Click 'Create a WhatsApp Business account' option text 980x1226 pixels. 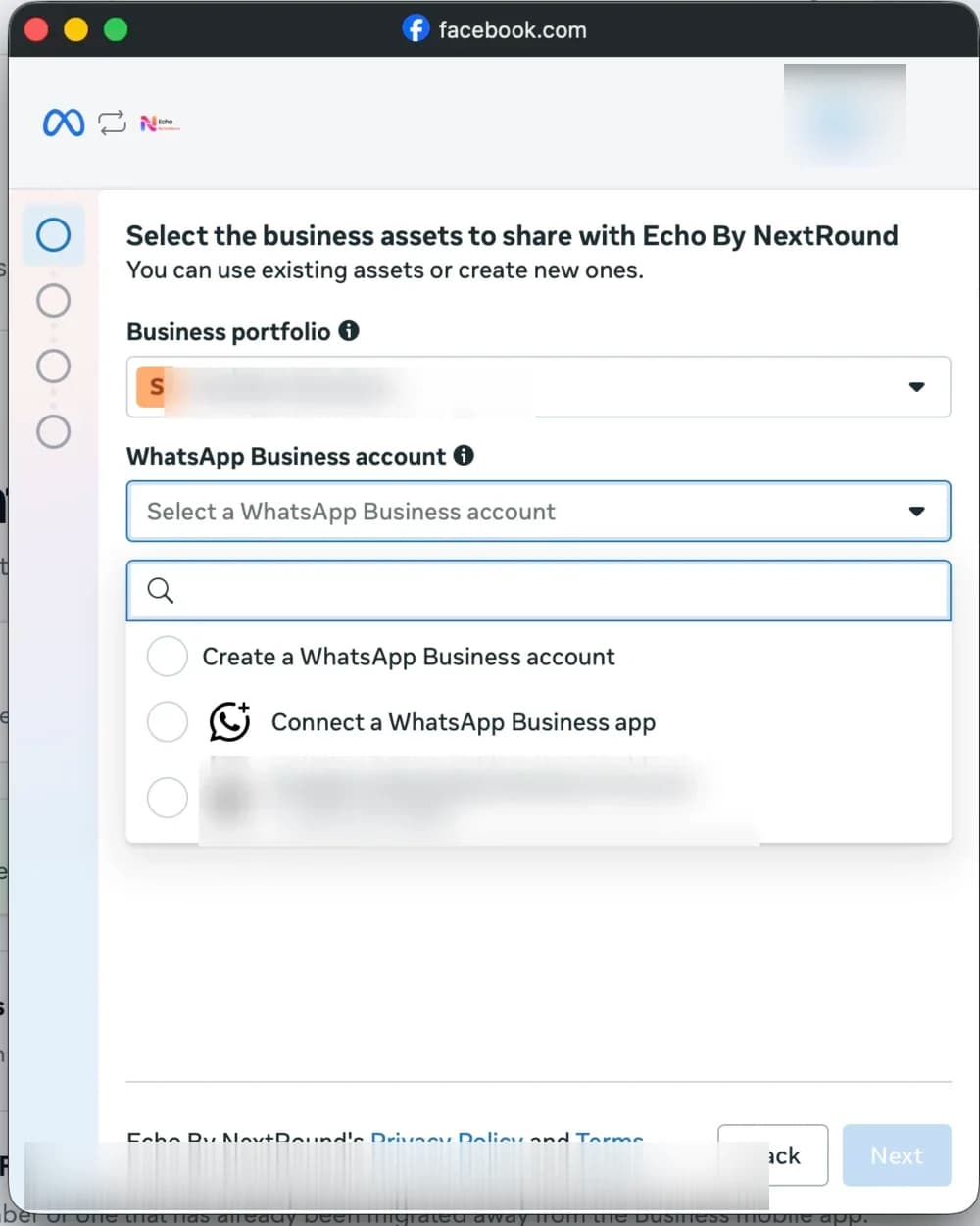pyautogui.click(x=409, y=657)
